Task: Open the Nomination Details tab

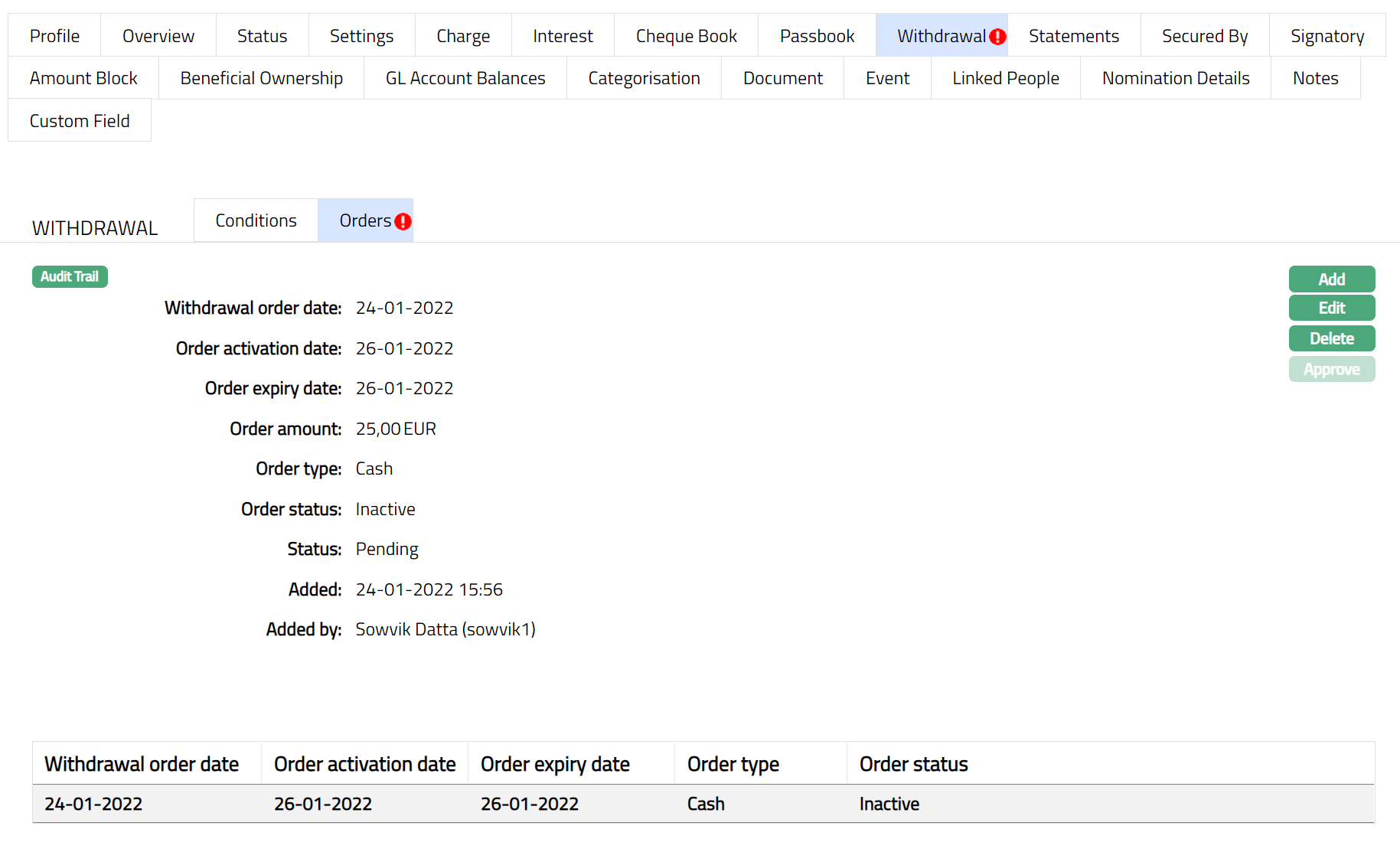Action: (x=1175, y=78)
